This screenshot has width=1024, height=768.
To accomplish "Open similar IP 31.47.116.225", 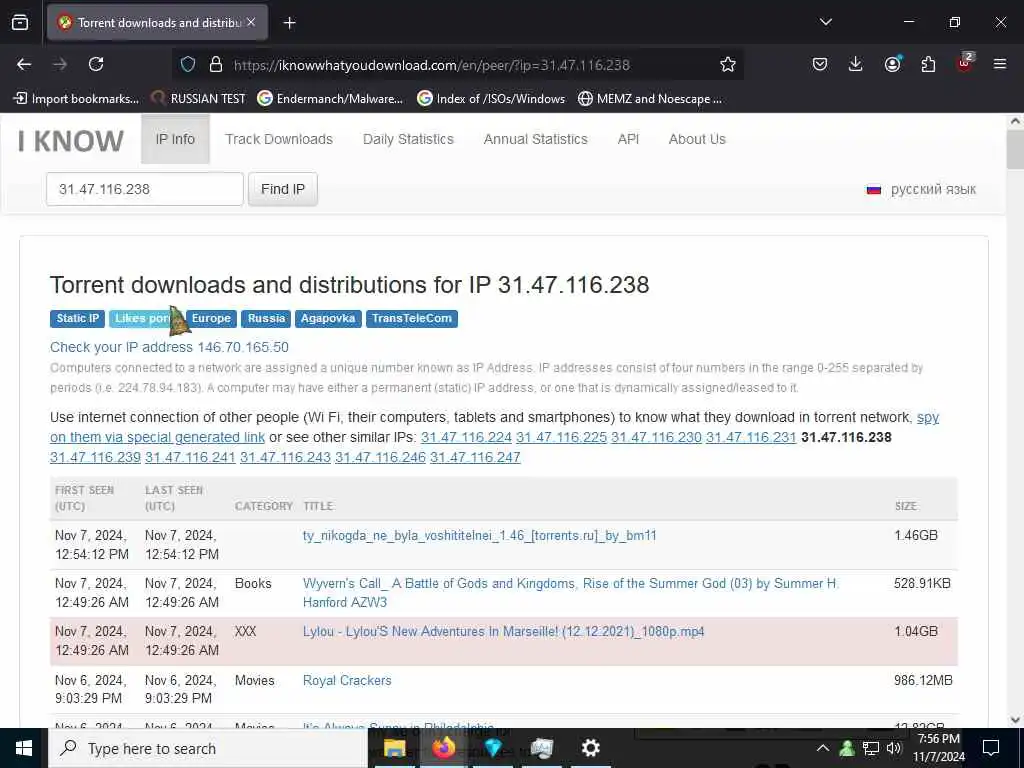I will pyautogui.click(x=562, y=437).
